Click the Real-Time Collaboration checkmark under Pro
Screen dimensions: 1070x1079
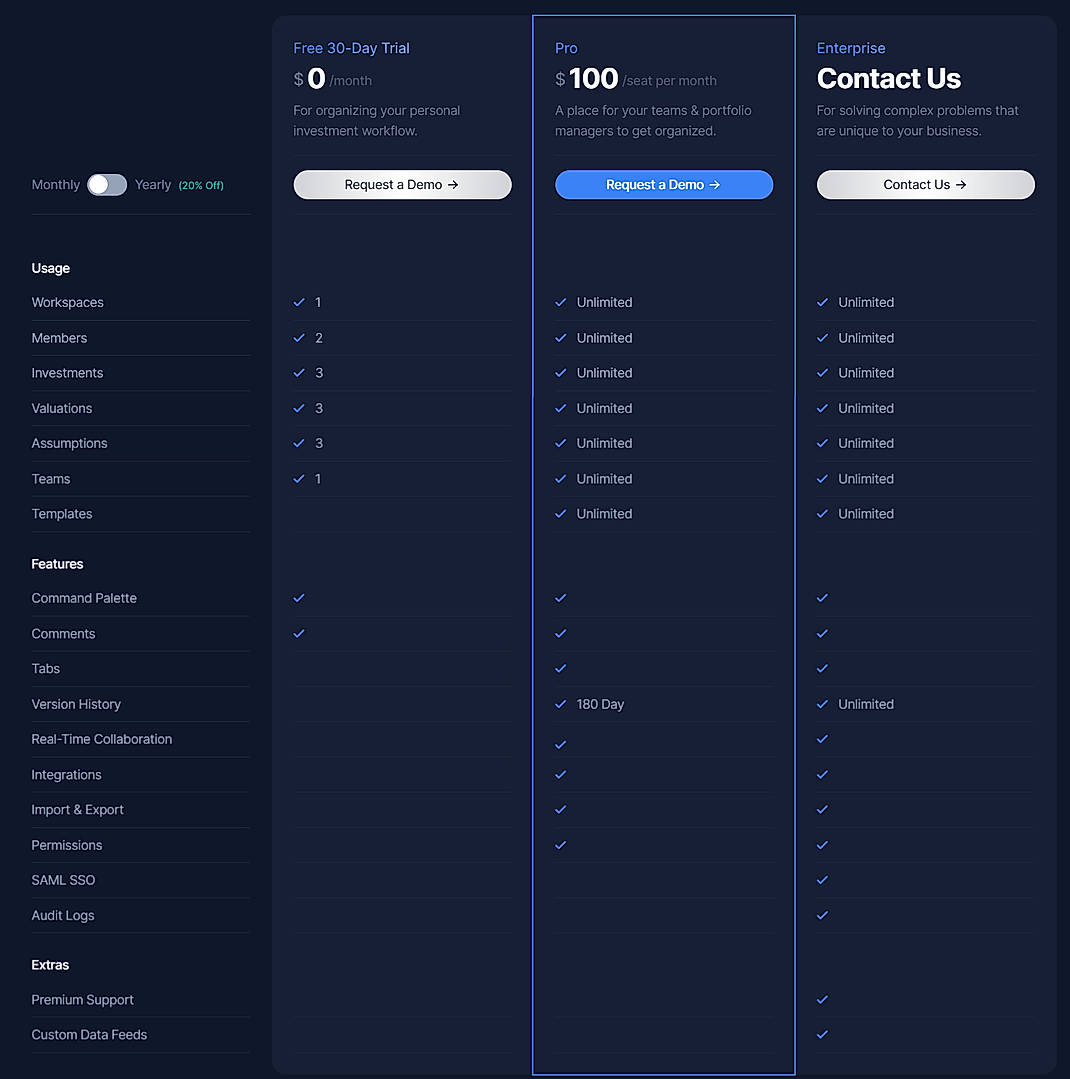[561, 739]
